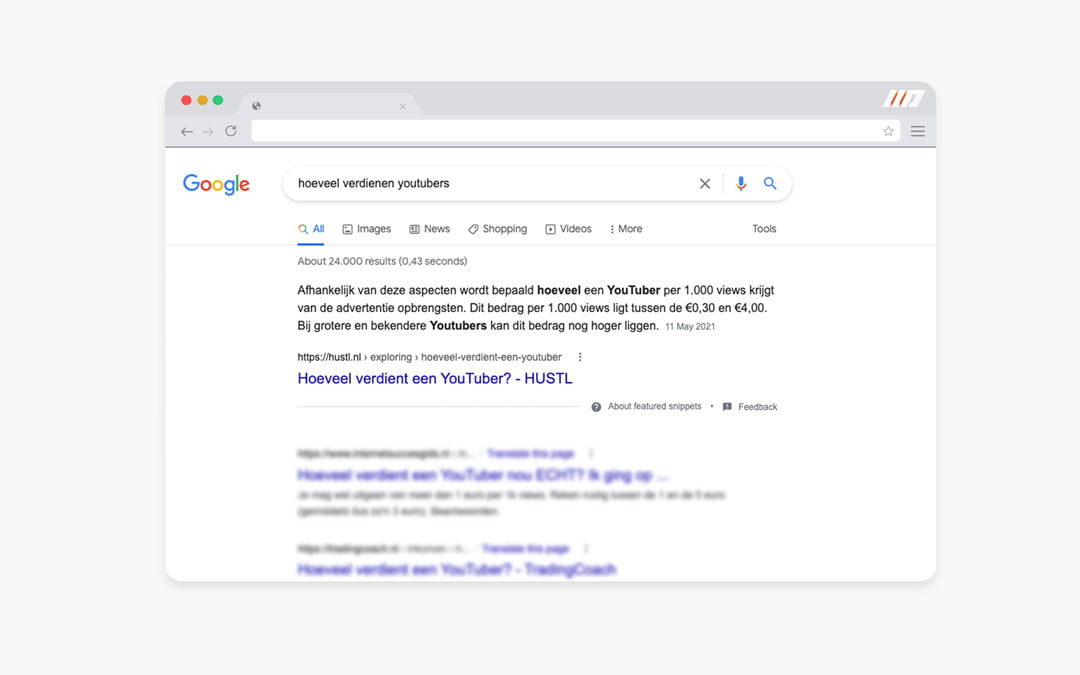Close the browser tab
Screen dimensions: 1080x675
pos(403,106)
